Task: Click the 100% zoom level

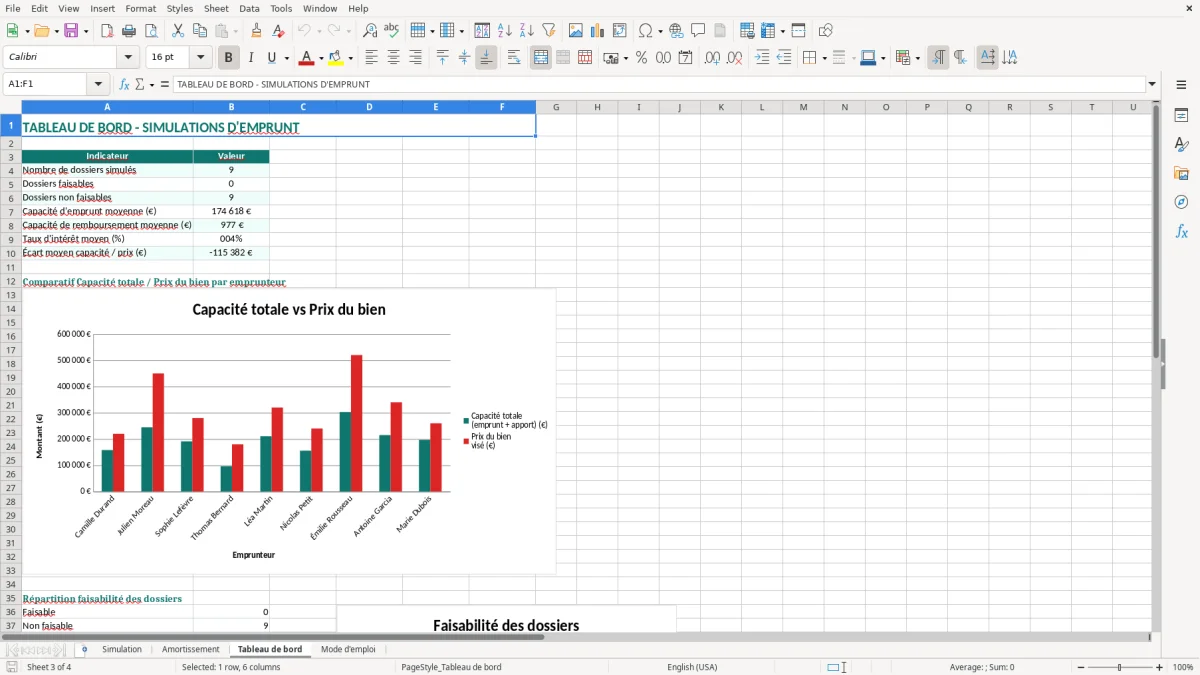Action: coord(1183,667)
